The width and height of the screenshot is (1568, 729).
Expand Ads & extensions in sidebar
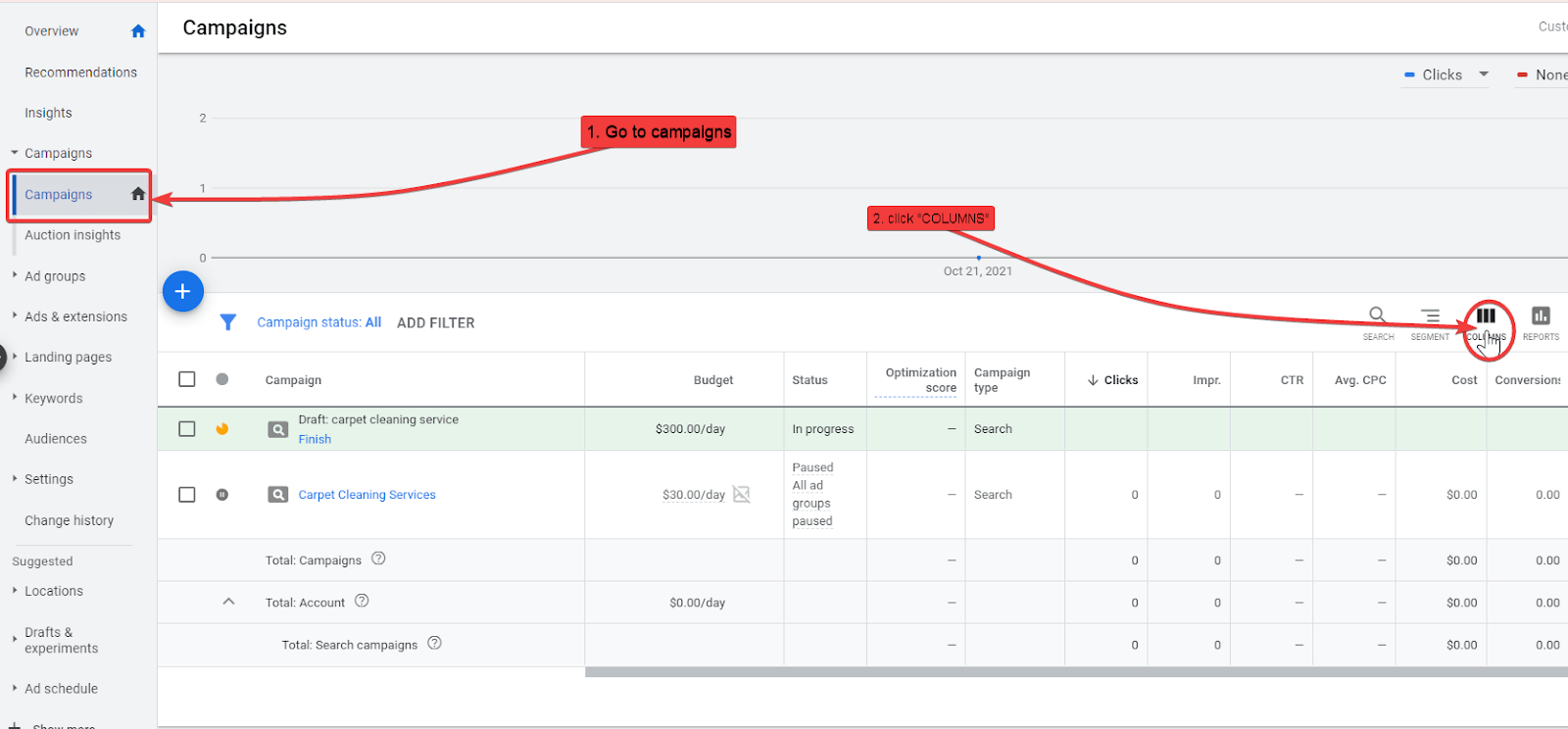point(15,316)
